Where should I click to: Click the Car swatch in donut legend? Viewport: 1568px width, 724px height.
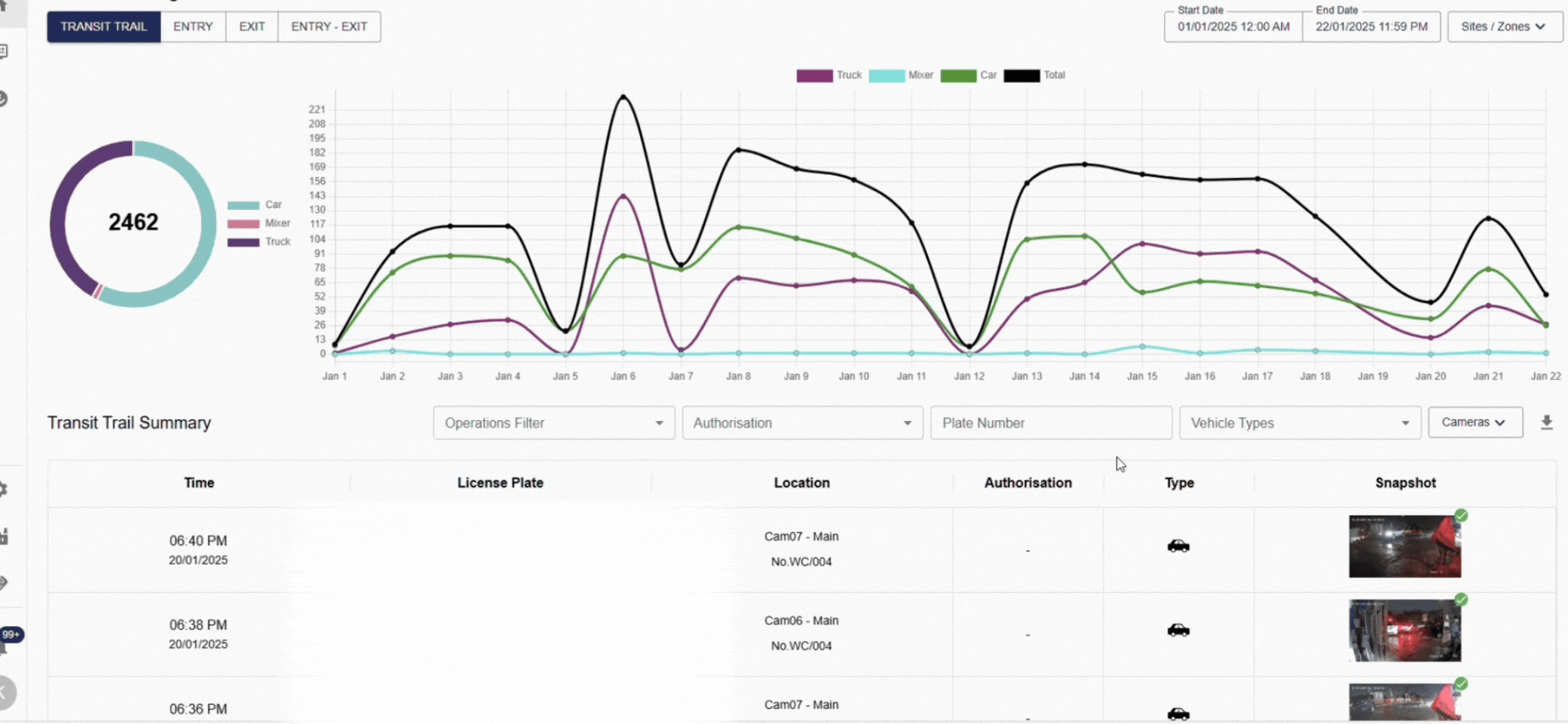coord(243,205)
